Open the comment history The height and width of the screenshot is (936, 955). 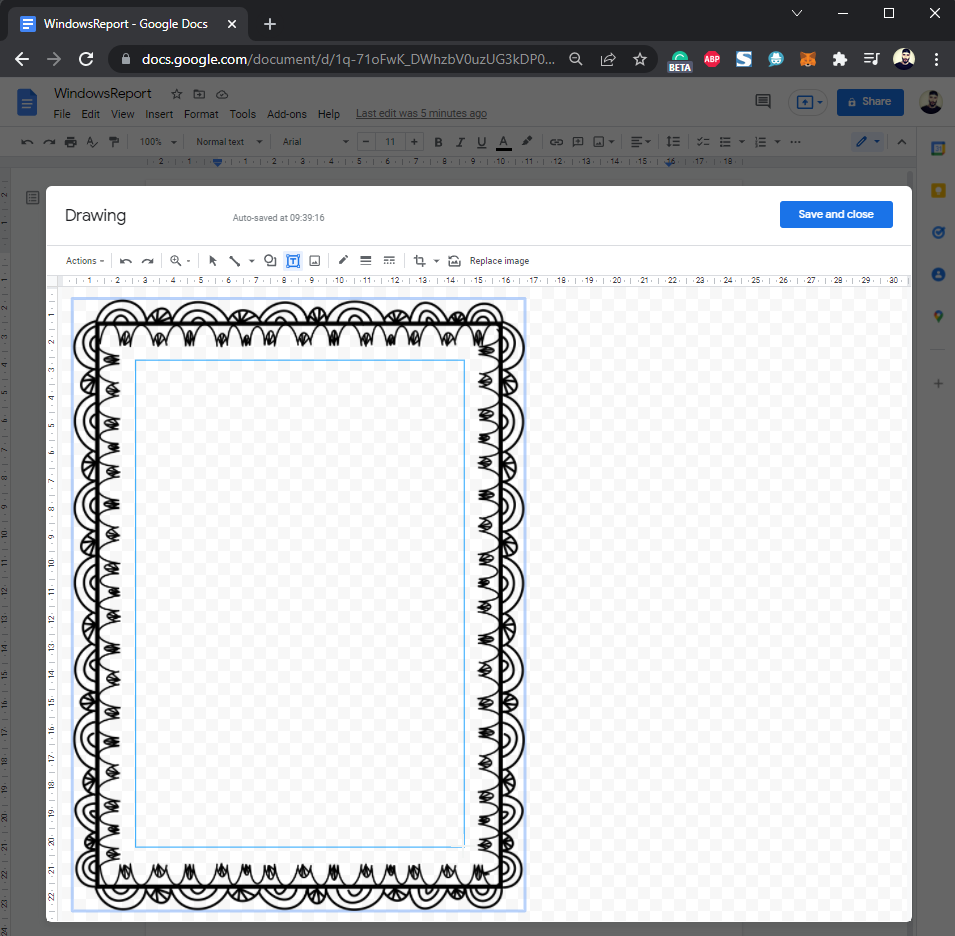(x=763, y=102)
